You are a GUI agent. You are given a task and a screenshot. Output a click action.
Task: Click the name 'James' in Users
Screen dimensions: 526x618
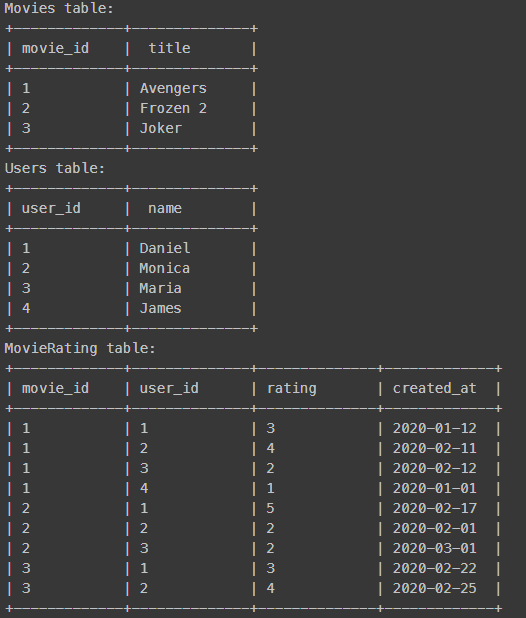pyautogui.click(x=160, y=308)
